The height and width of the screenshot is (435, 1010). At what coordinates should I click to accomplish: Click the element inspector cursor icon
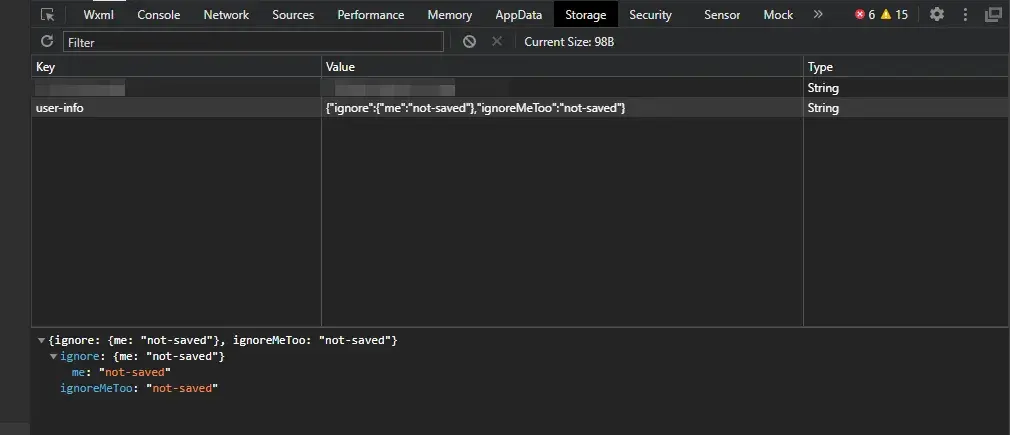coord(47,15)
